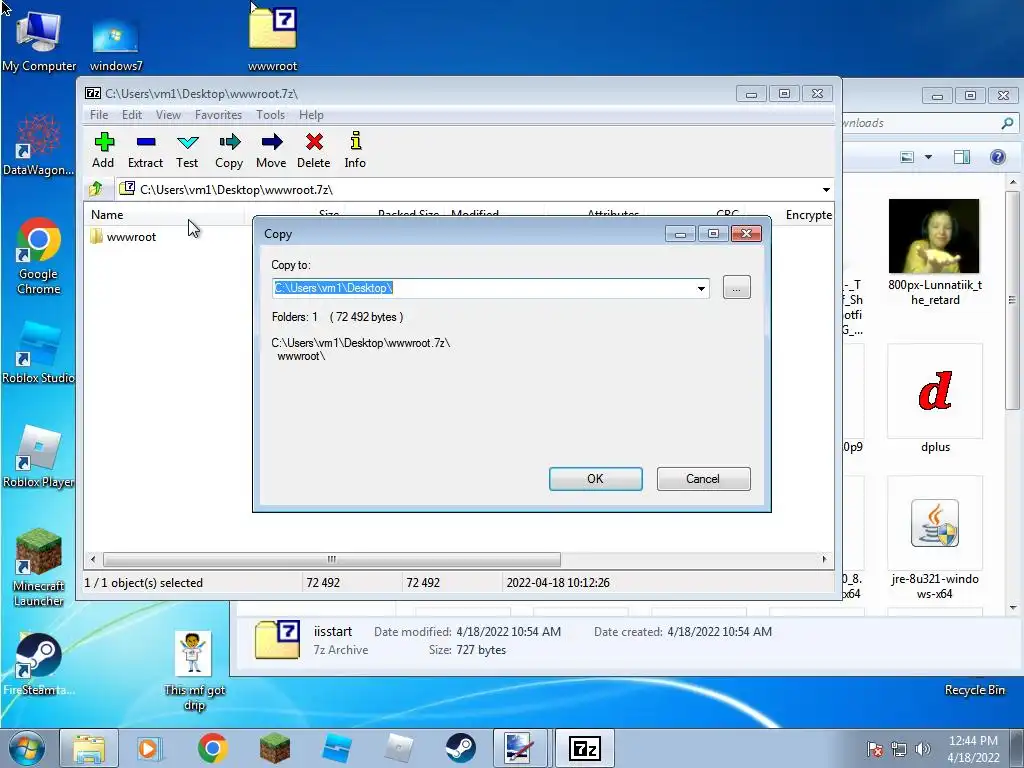
Task: Open Chrome from the taskbar
Action: pos(213,748)
